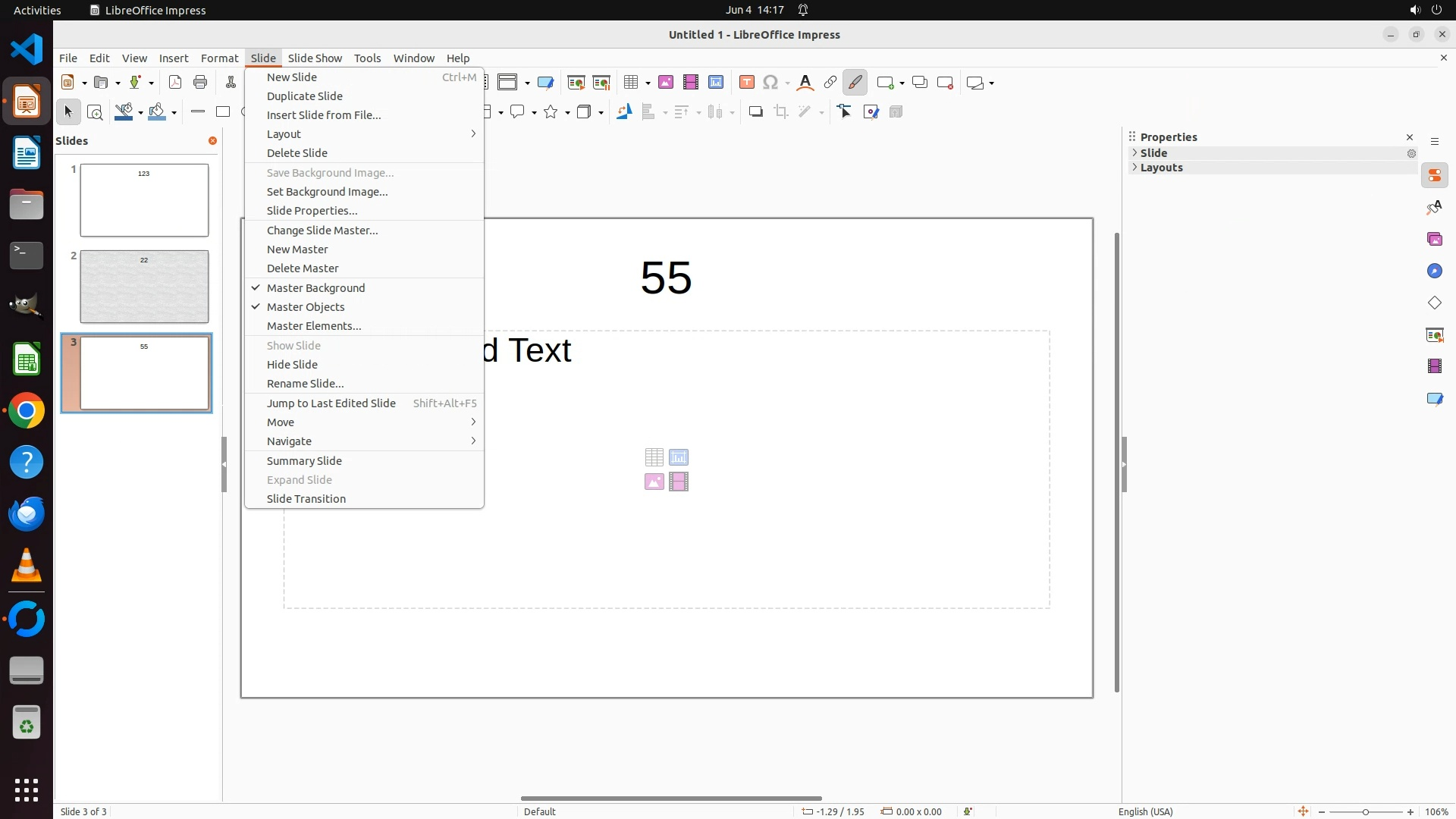Uncheck the Master Background option
This screenshot has height=819, width=1456.
click(315, 288)
